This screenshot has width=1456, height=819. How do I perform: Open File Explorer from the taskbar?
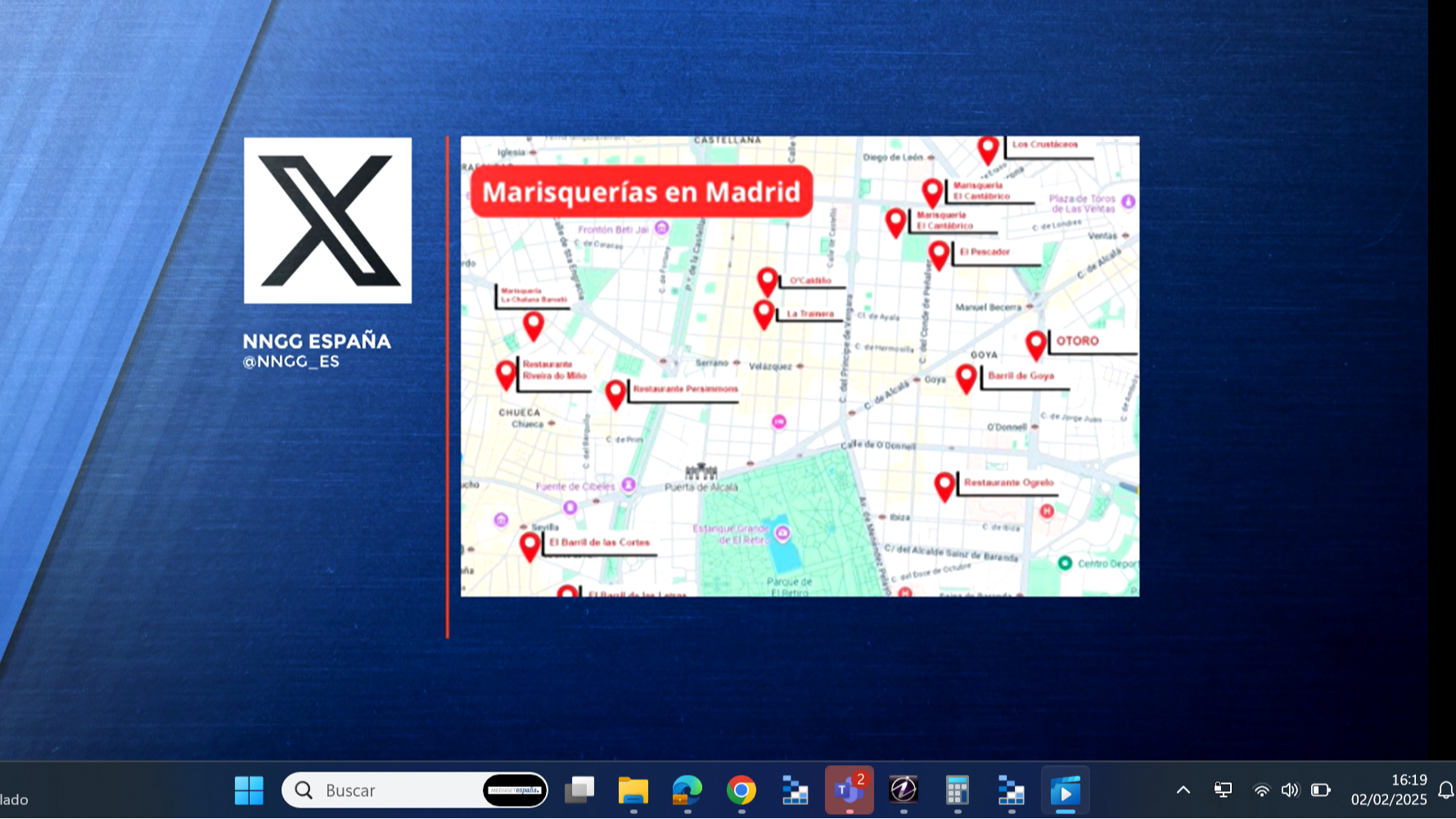click(633, 790)
